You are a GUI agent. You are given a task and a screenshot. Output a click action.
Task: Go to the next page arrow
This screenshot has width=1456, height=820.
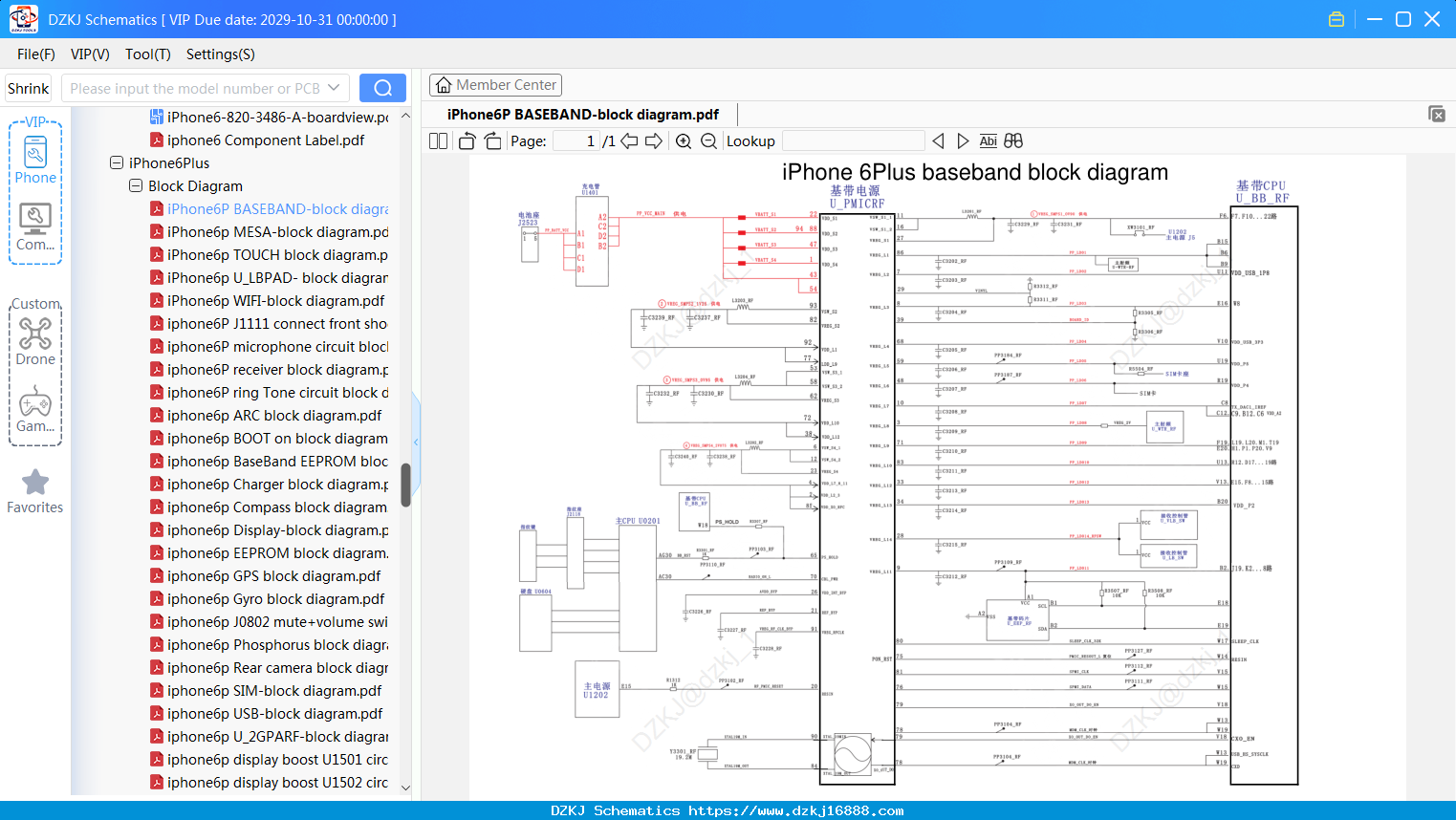pos(654,141)
